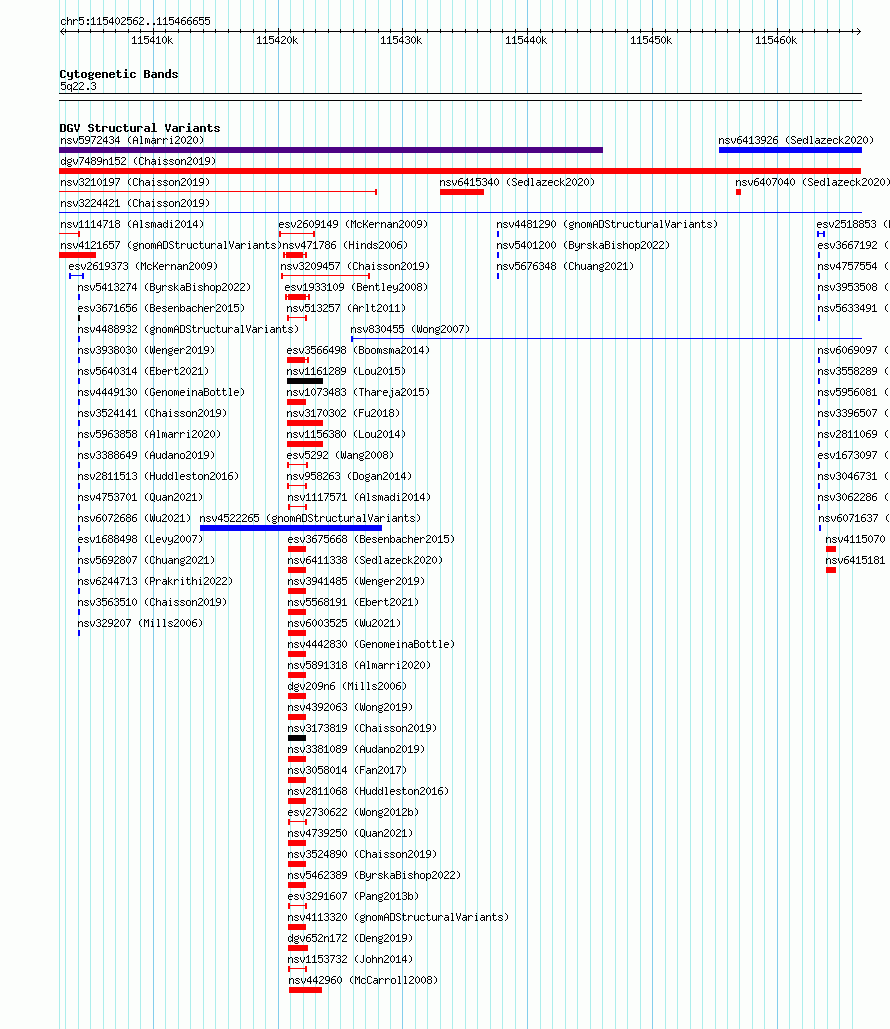The width and height of the screenshot is (890, 1029).
Task: Click the black bar under nsv3173819 (Chaisson2019)
Action: tap(297, 738)
